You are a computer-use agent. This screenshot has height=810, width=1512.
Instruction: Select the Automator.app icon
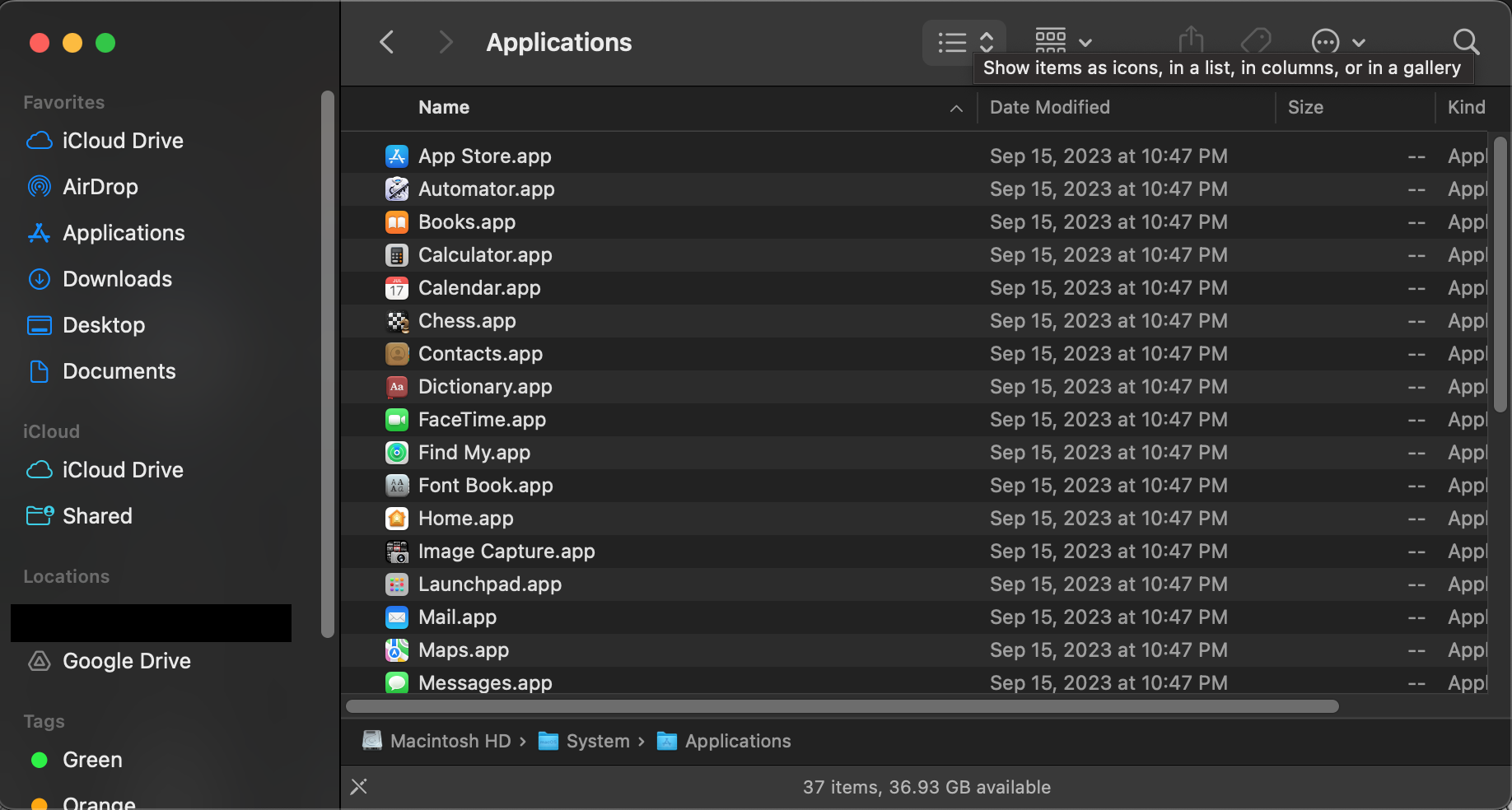[x=397, y=189]
